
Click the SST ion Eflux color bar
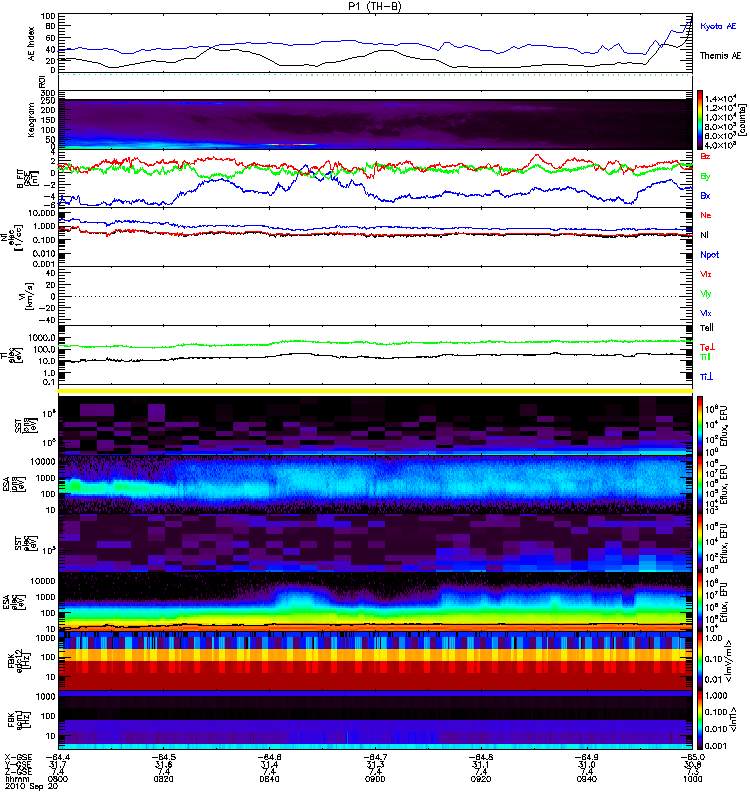point(700,425)
